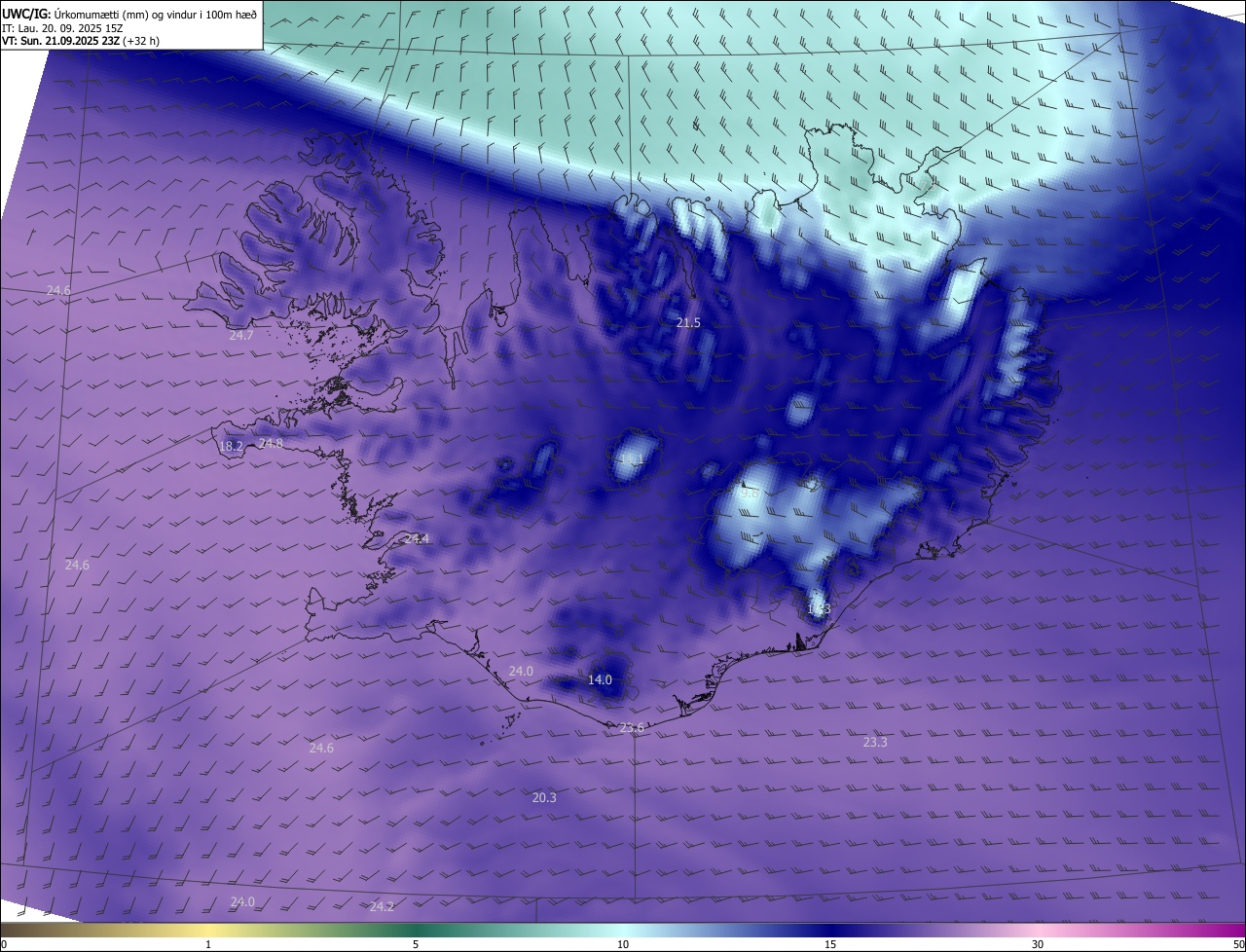Image resolution: width=1246 pixels, height=952 pixels.
Task: Click the 20.3 value label
Action: click(544, 797)
